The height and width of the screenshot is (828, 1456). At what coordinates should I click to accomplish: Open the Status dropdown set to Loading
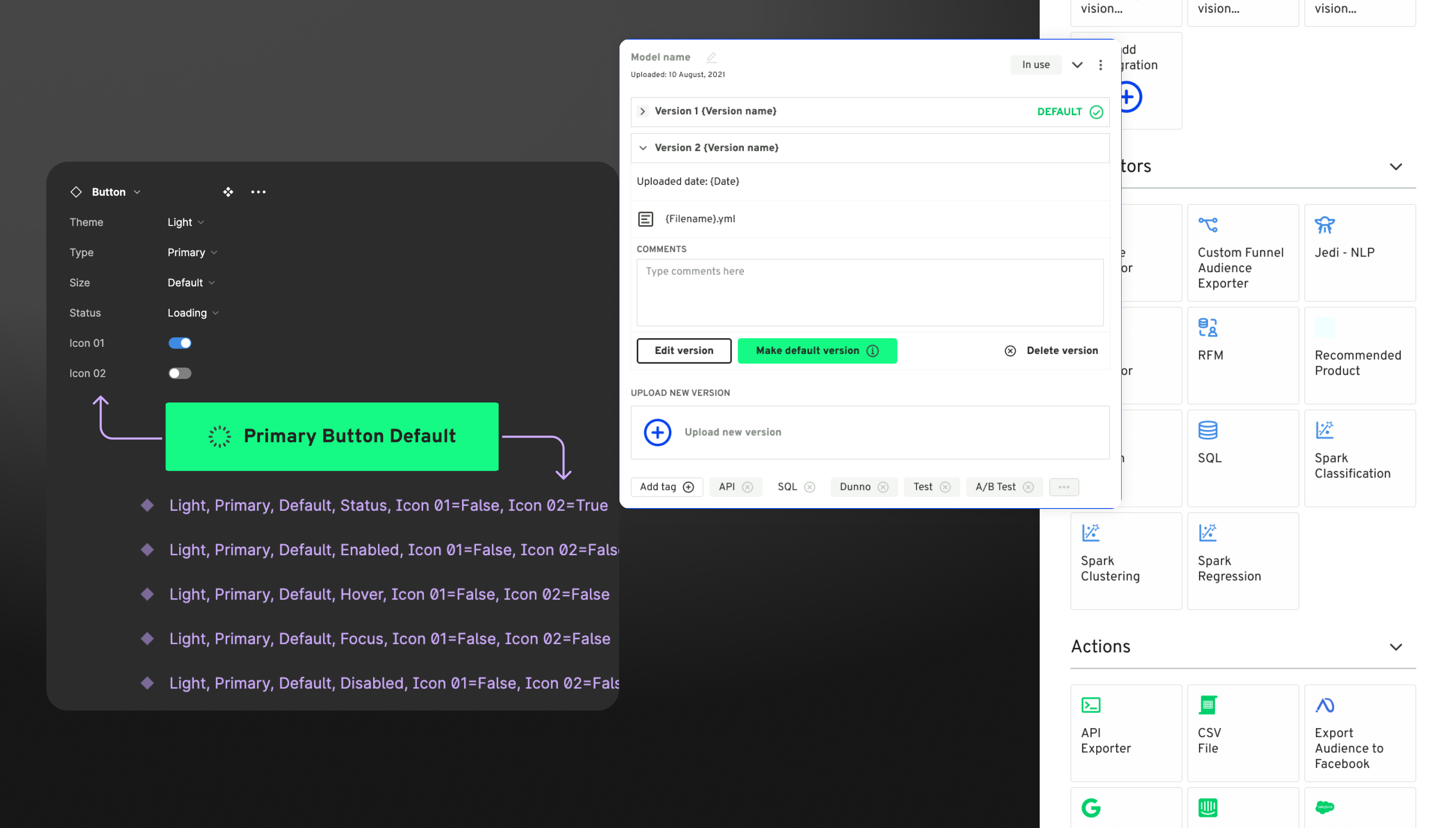(x=193, y=313)
